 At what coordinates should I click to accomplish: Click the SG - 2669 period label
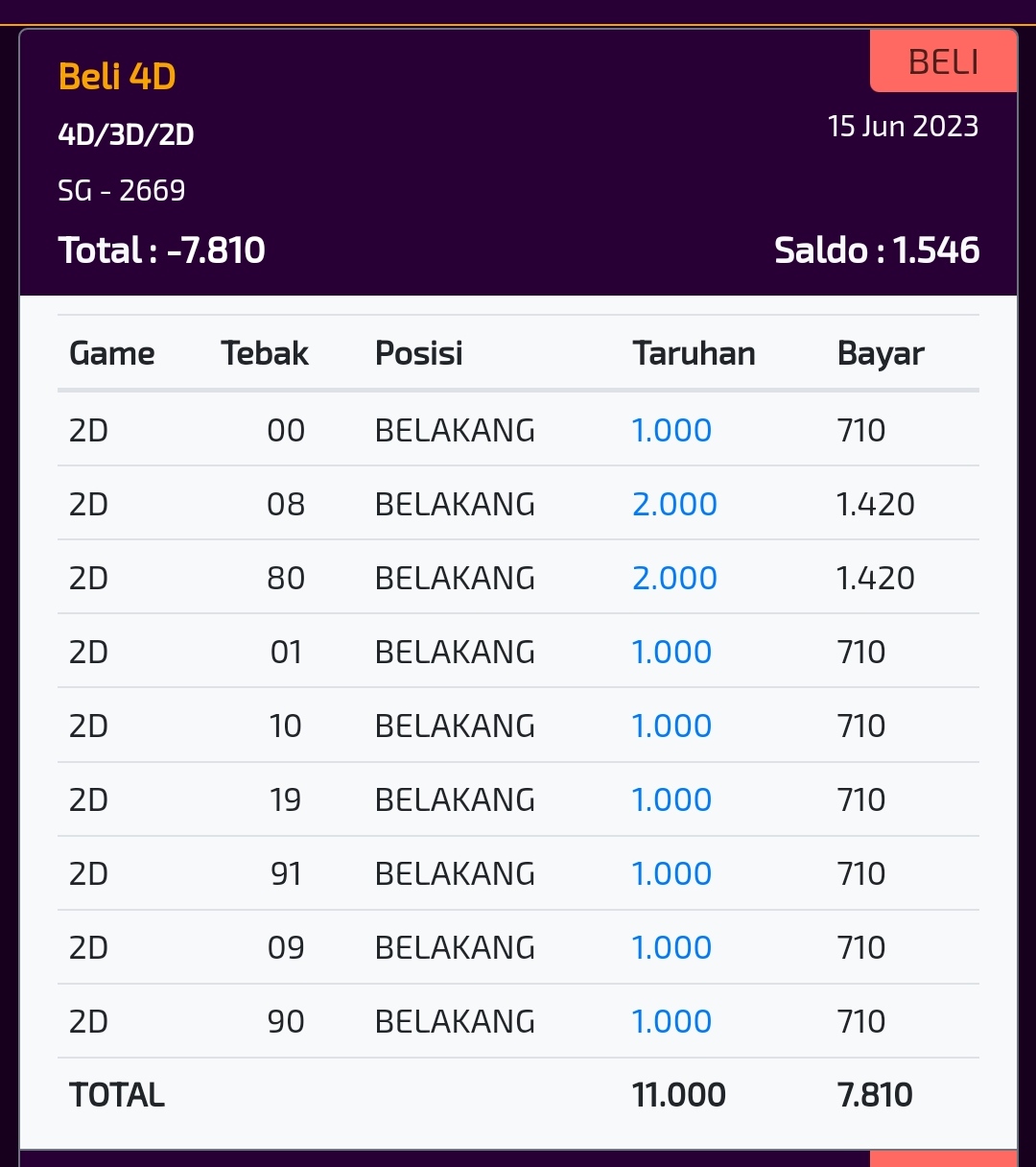pos(122,190)
